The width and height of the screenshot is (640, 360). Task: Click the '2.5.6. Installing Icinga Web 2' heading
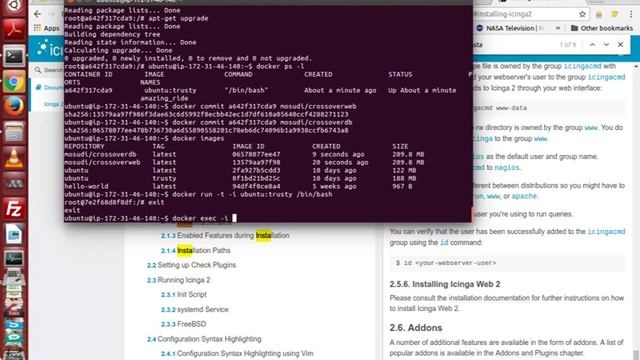pos(445,284)
